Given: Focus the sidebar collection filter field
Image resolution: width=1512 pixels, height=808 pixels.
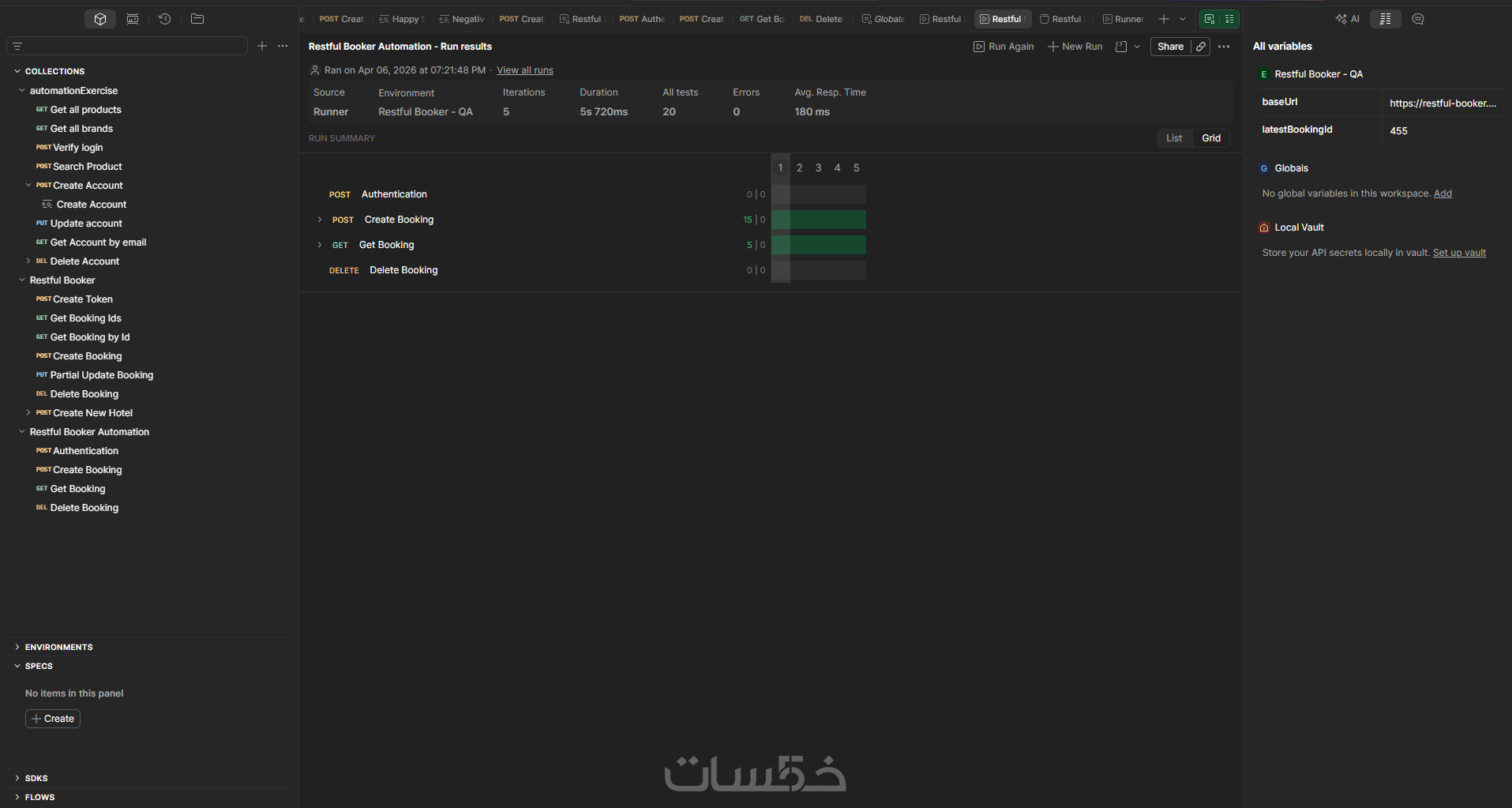Looking at the screenshot, I should click(x=127, y=47).
